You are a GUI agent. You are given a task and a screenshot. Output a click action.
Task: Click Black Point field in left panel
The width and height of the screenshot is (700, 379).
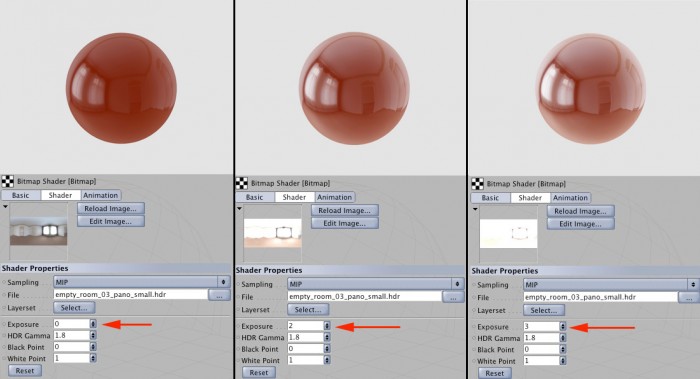pyautogui.click(x=71, y=346)
